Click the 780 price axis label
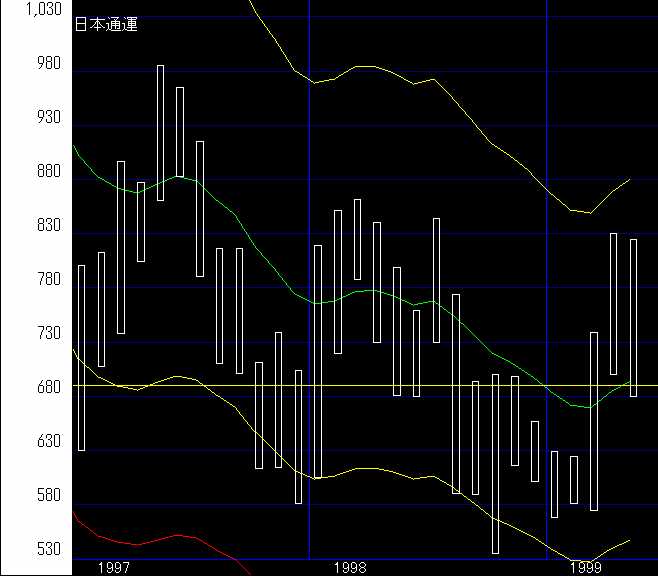The height and width of the screenshot is (578, 658). [48, 280]
